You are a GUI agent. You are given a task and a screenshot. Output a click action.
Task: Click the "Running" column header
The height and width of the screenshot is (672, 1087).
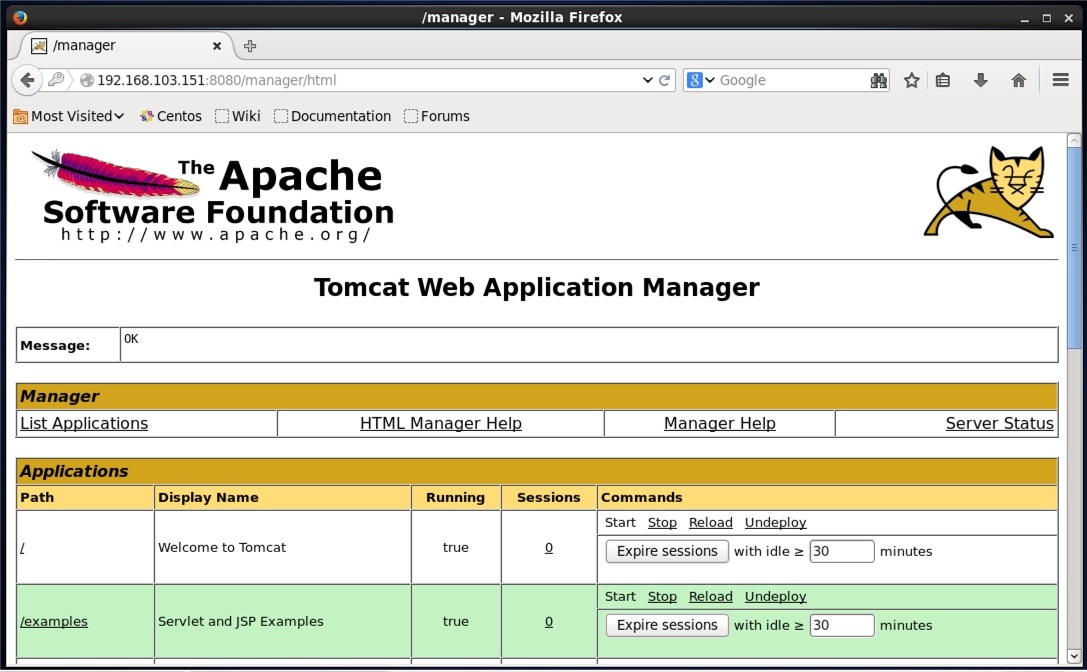(455, 497)
